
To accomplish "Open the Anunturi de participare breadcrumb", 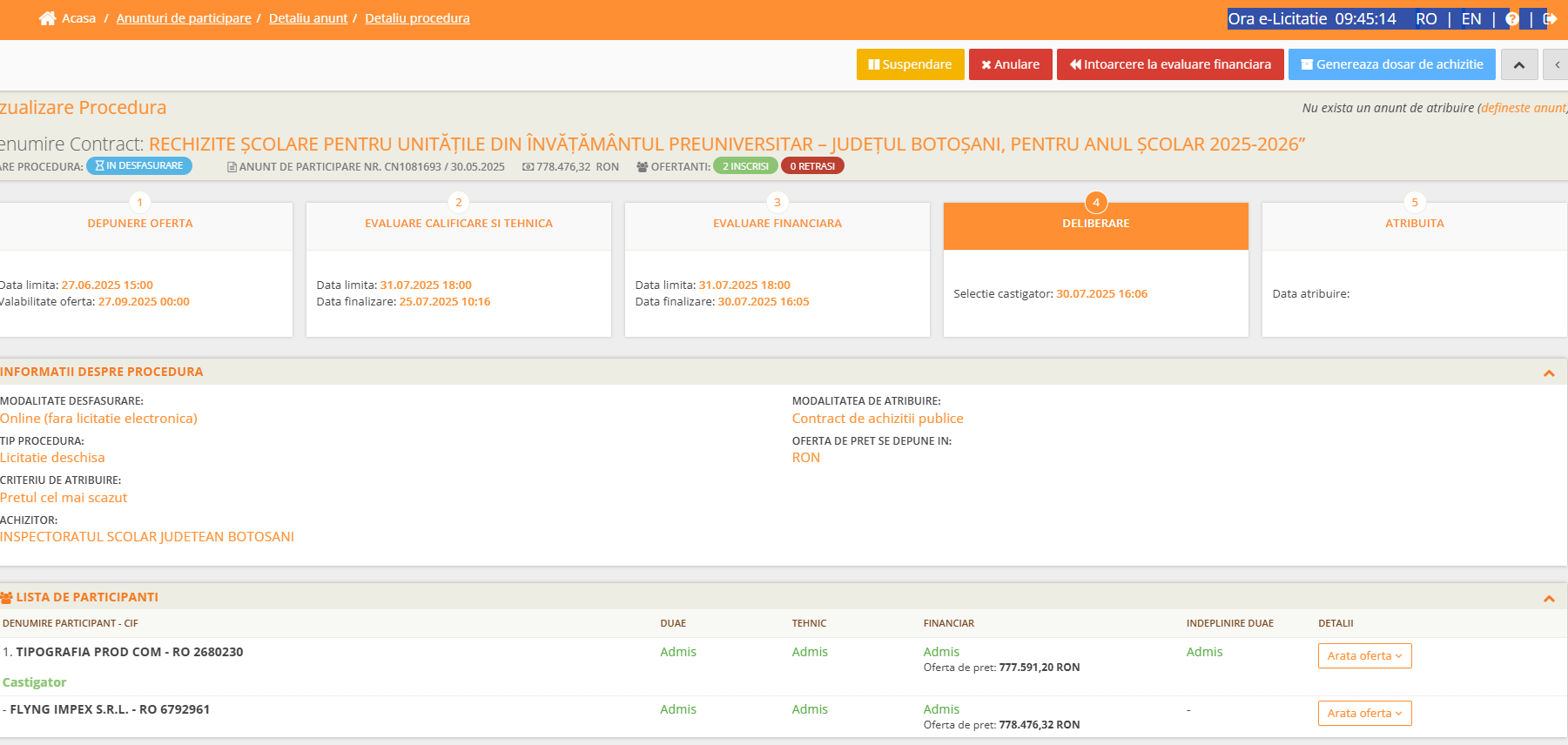I will point(184,18).
